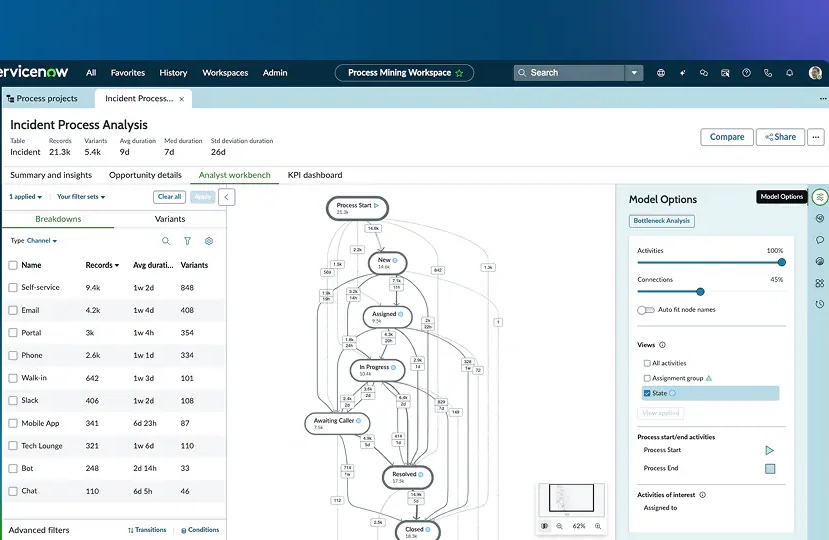829x540 pixels.
Task: Open the Workspaces menu
Action: point(225,73)
